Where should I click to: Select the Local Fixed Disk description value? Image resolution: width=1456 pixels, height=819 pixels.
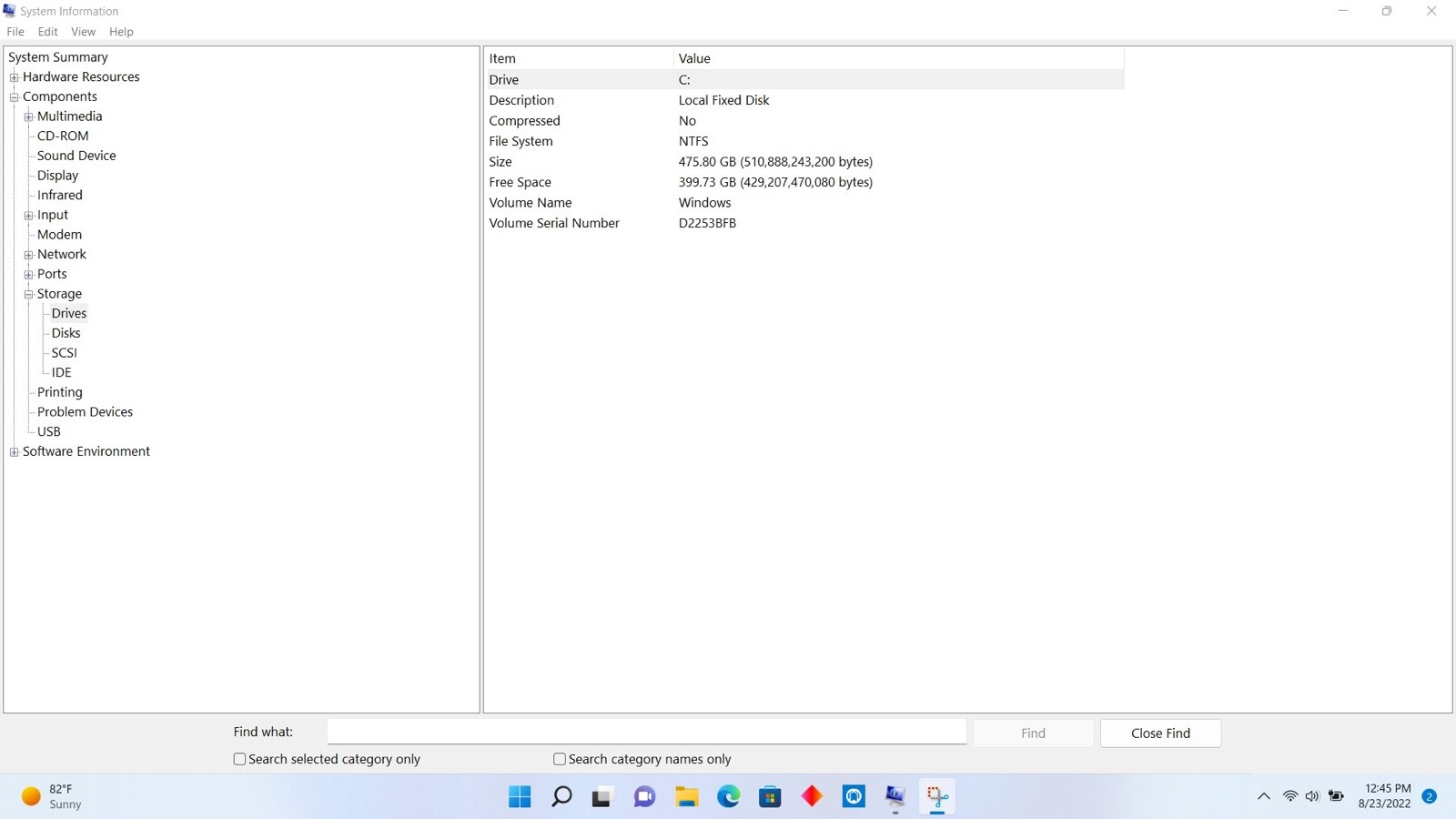723,100
